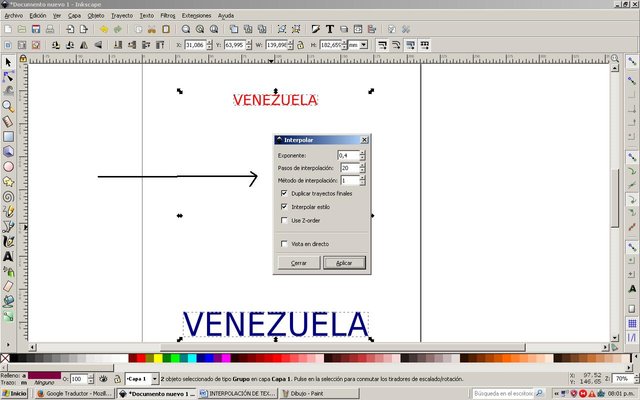640x400 pixels.
Task: Select the Selector arrow tool
Action: (8, 62)
